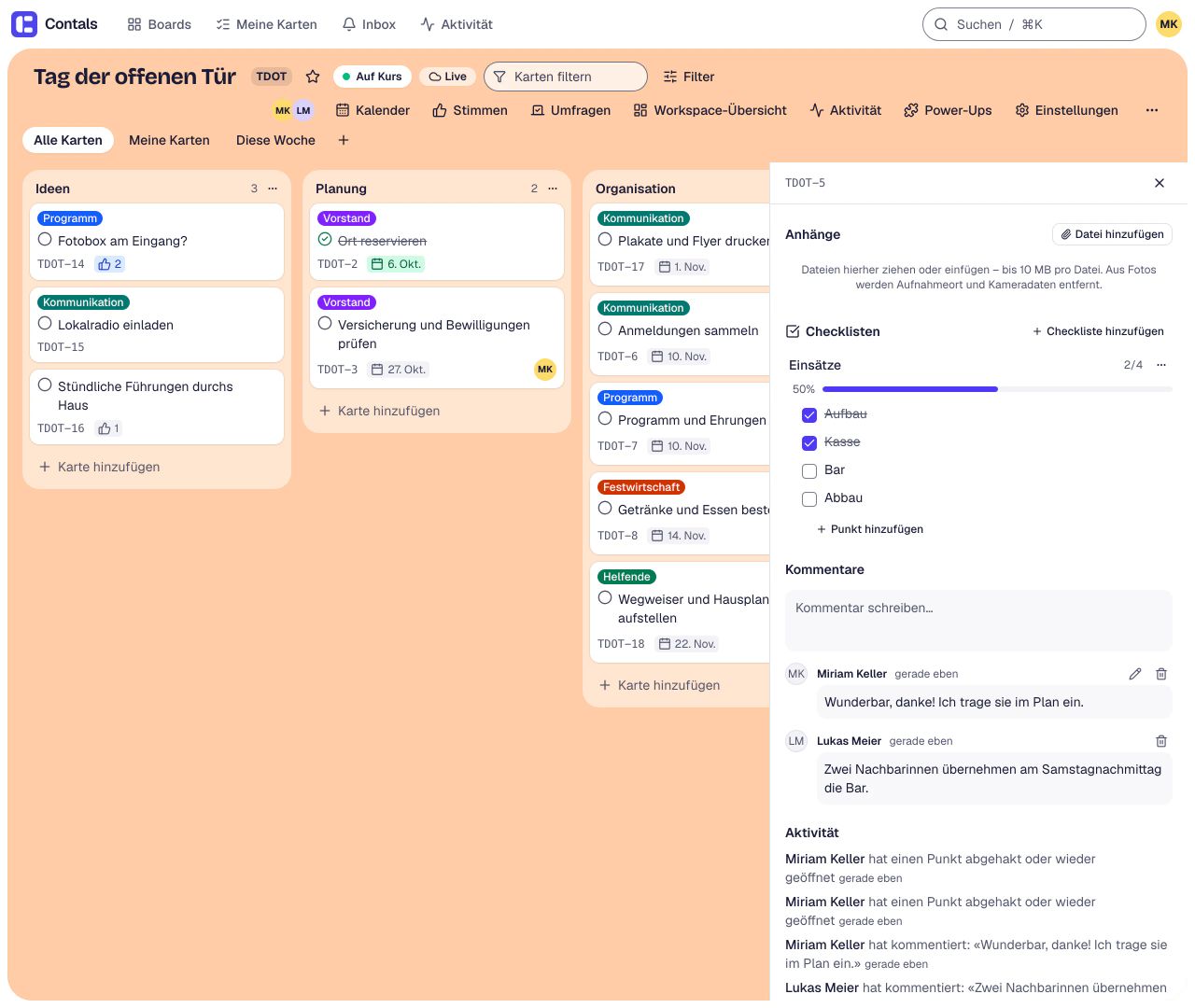Click Datei hinzufügen button
Screen dimensions: 1195x1008
pos(1112,234)
